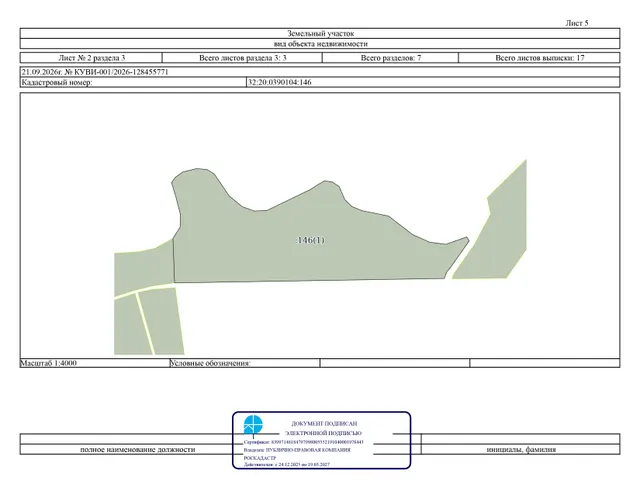Select the 'Всего листов выписки: 17' cell

540,58
